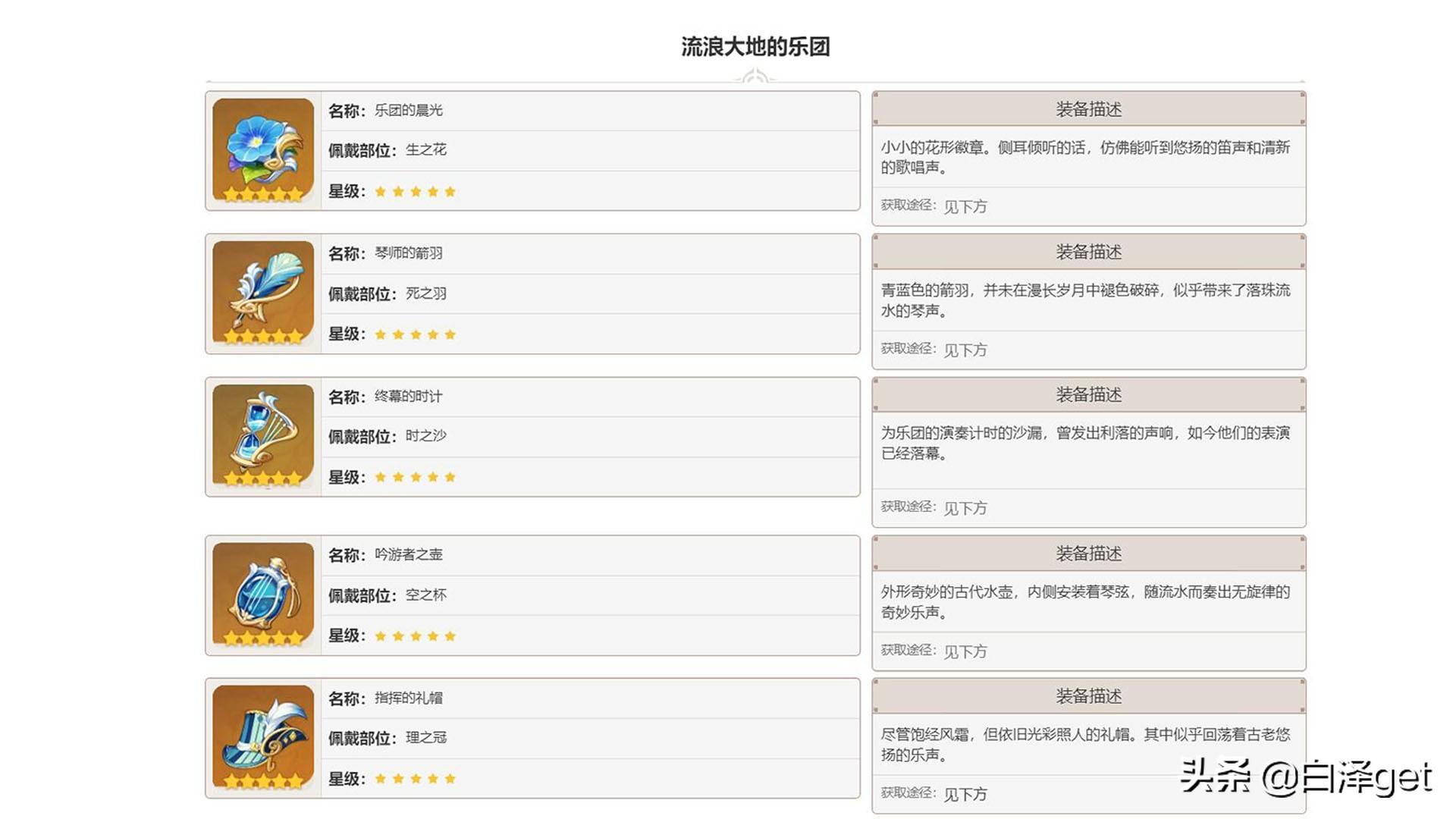The image size is (1456, 819).
Task: Click the star rating for 吟游者之壶
Action: pos(415,636)
